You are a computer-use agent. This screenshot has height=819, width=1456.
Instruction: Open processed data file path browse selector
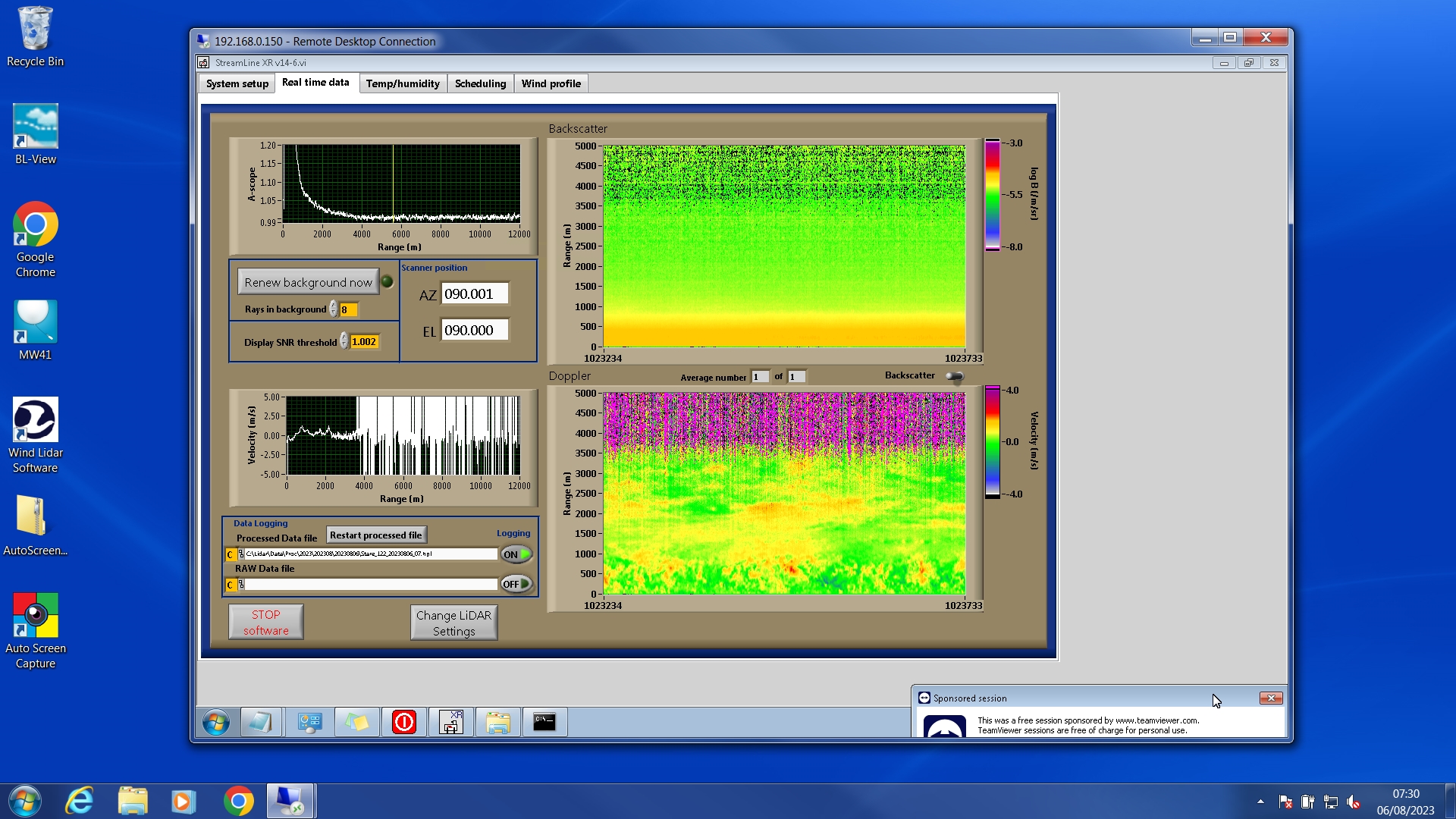pos(241,554)
